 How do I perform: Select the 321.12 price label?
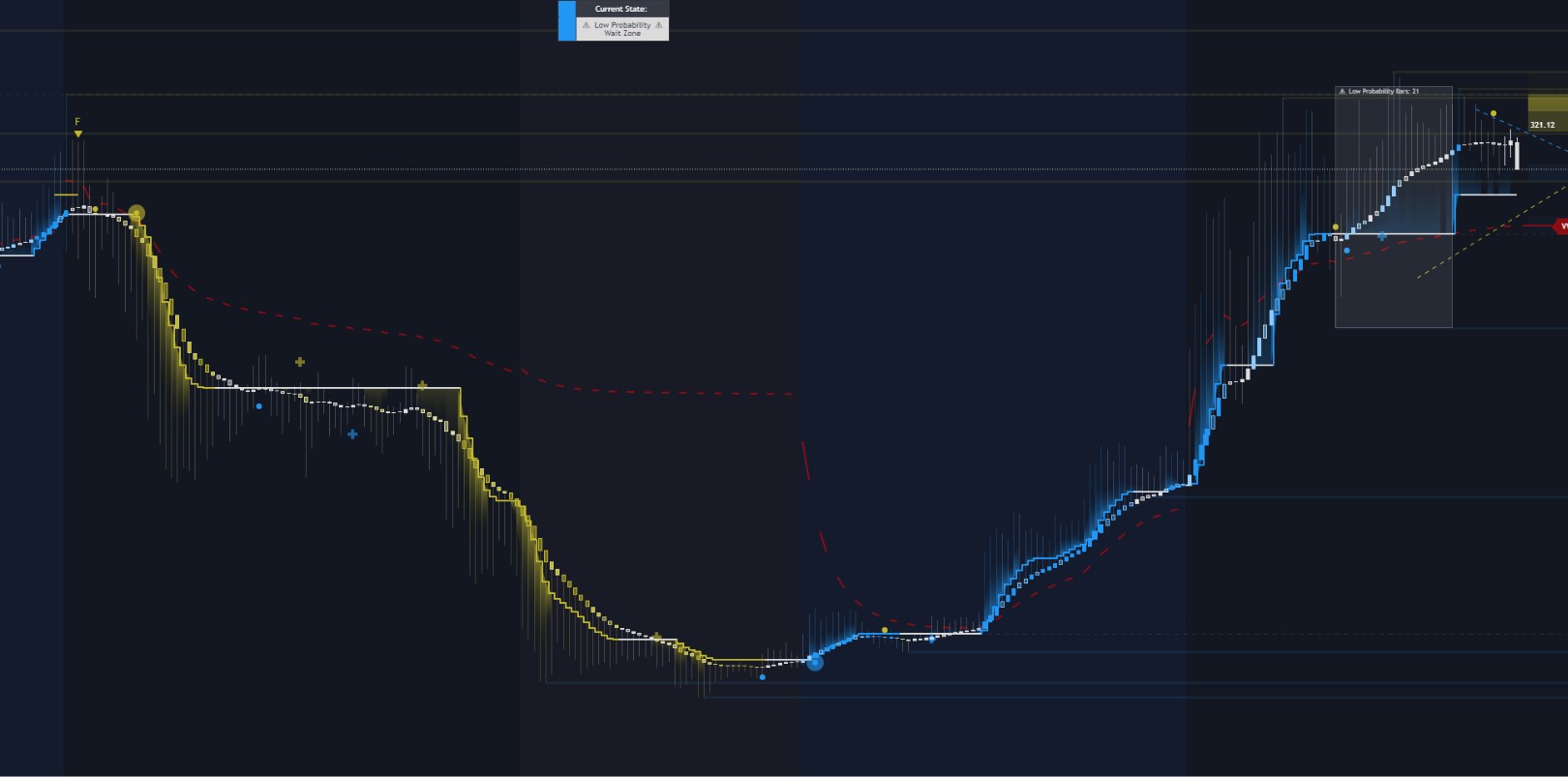pos(1542,124)
